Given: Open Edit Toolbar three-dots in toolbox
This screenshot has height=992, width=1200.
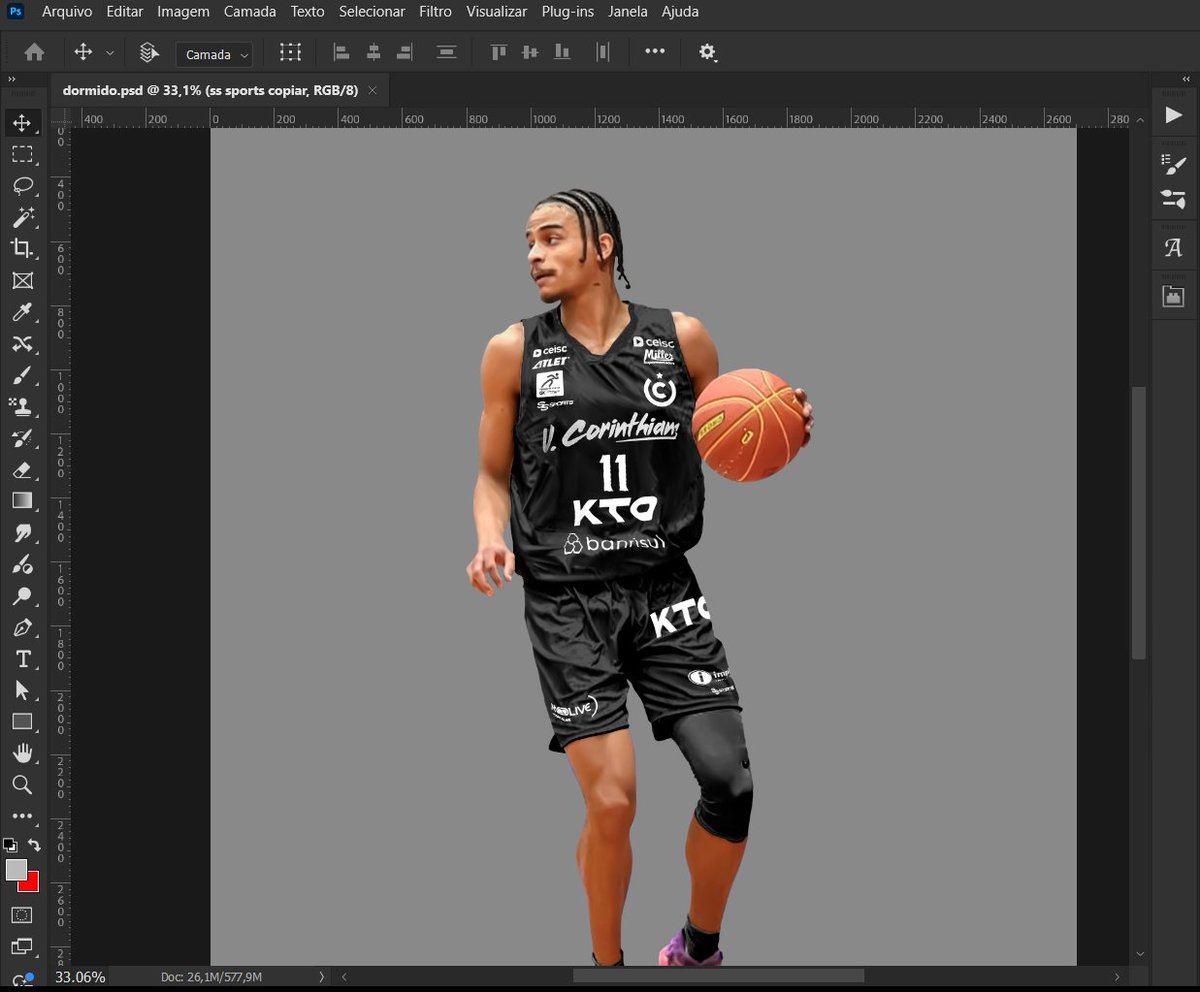Looking at the screenshot, I should [22, 816].
